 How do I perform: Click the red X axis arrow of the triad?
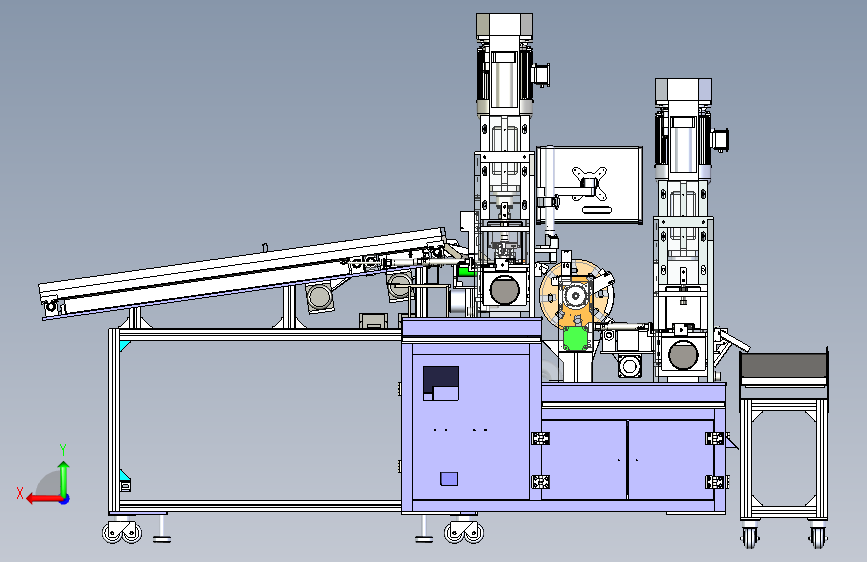coord(44,499)
